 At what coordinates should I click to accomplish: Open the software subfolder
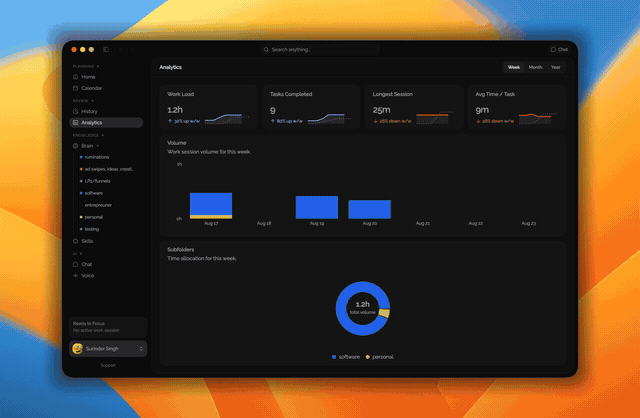(93, 193)
